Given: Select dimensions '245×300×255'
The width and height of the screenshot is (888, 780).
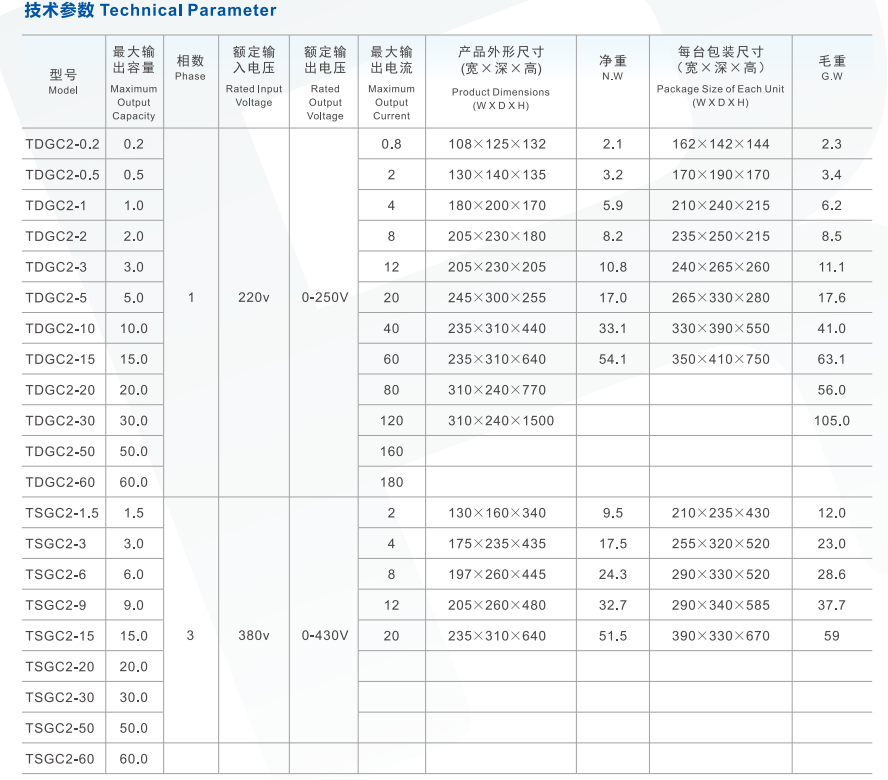Looking at the screenshot, I should [x=497, y=297].
